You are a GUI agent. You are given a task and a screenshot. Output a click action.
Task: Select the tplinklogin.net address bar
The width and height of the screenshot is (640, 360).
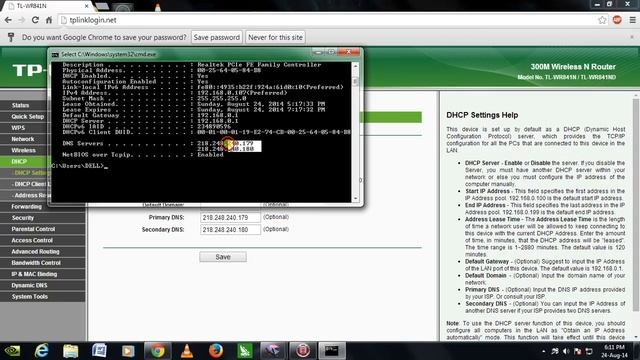click(x=327, y=20)
